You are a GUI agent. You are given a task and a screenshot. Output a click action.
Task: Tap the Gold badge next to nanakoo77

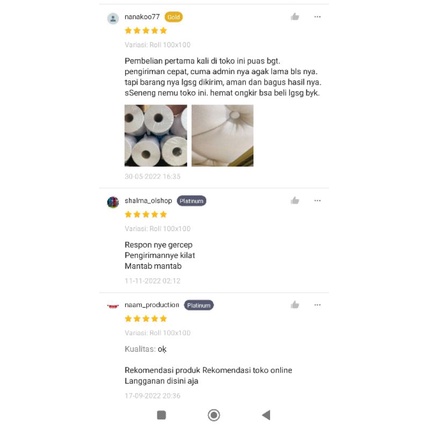pyautogui.click(x=174, y=17)
